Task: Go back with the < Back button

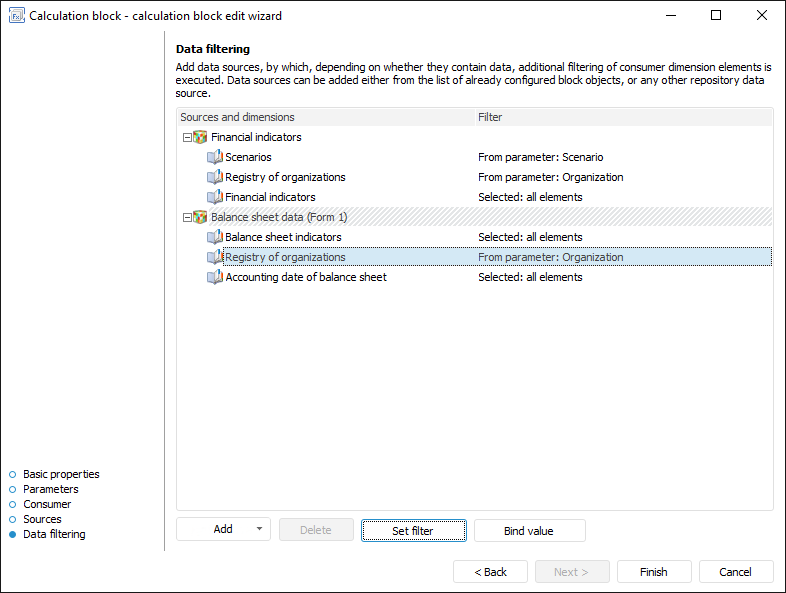Action: click(x=490, y=572)
